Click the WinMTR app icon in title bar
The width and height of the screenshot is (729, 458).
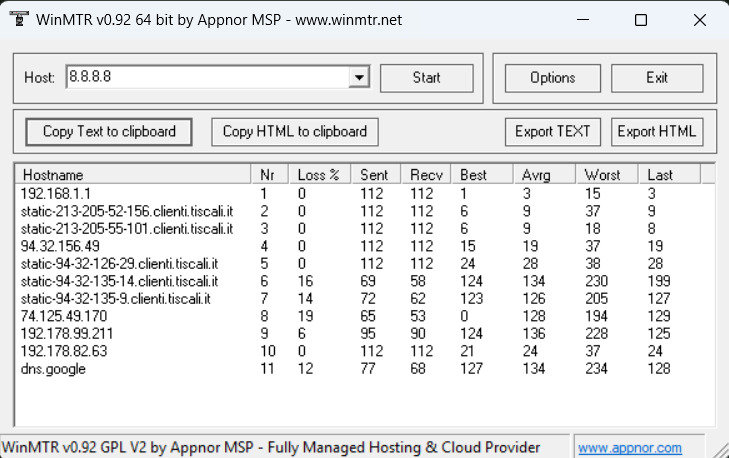coord(19,20)
